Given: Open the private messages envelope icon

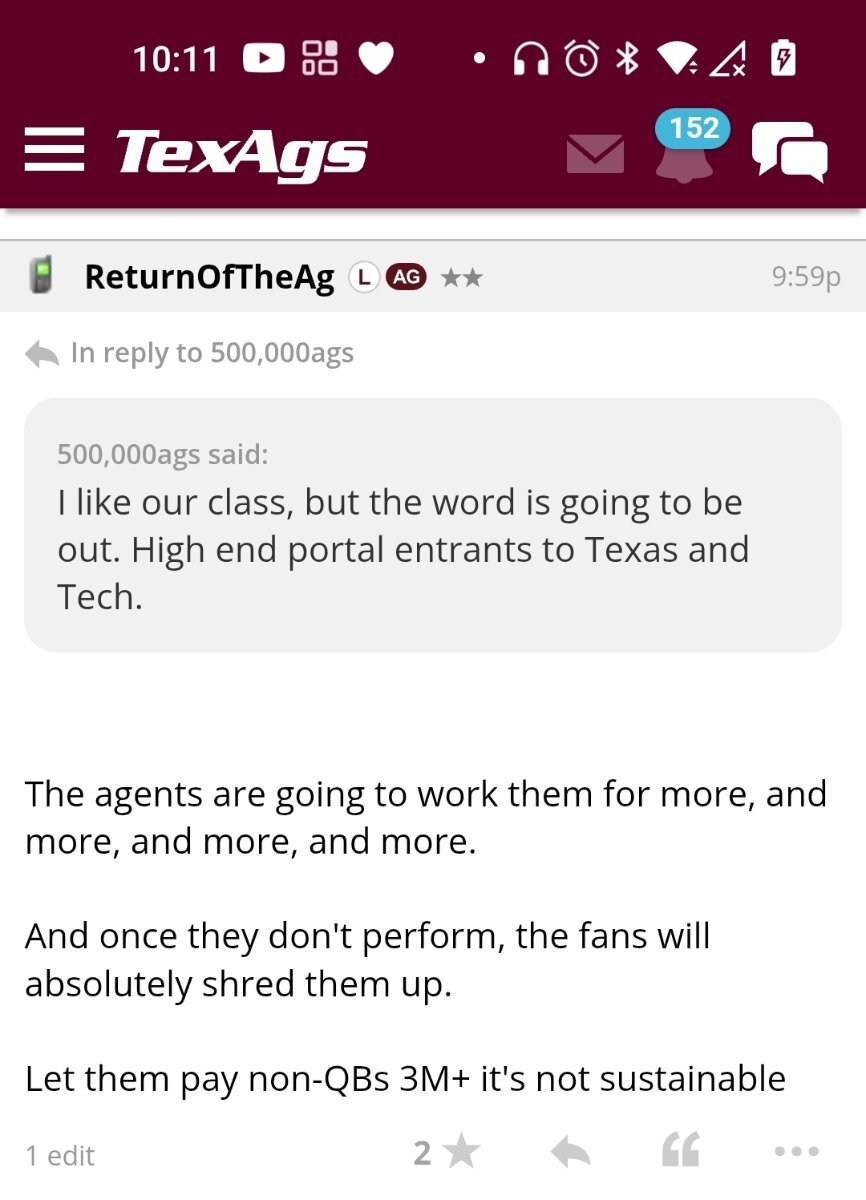Looking at the screenshot, I should pos(595,154).
